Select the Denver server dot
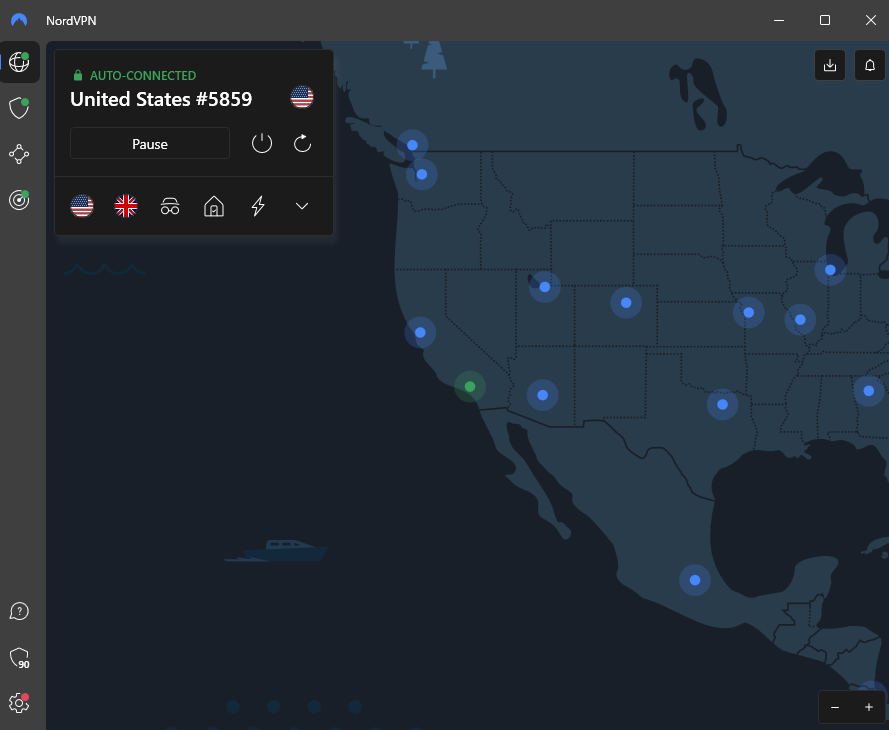The image size is (889, 730). [x=626, y=303]
